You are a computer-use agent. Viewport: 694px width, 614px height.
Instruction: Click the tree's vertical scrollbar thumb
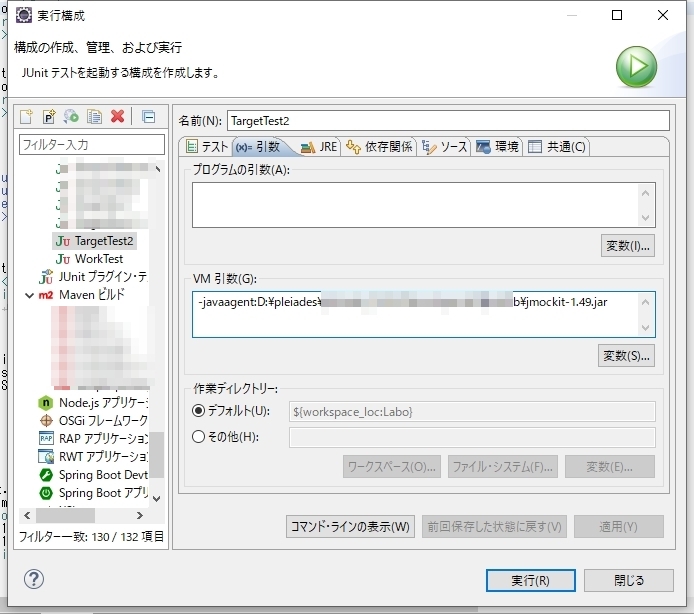(157, 455)
